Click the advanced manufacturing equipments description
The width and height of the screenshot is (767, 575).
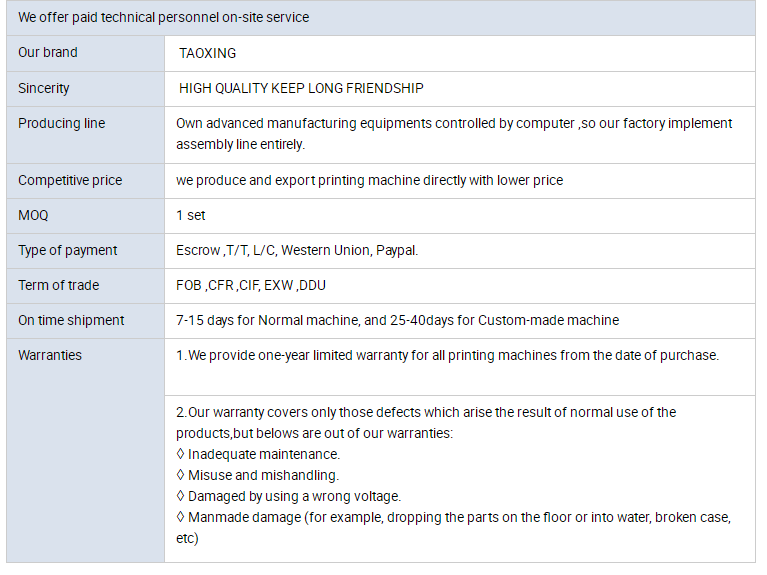point(454,133)
